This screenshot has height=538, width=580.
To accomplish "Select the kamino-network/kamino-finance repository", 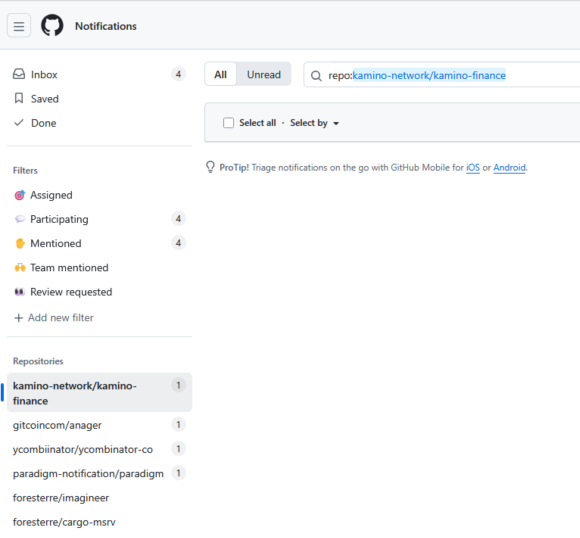I will click(x=99, y=393).
